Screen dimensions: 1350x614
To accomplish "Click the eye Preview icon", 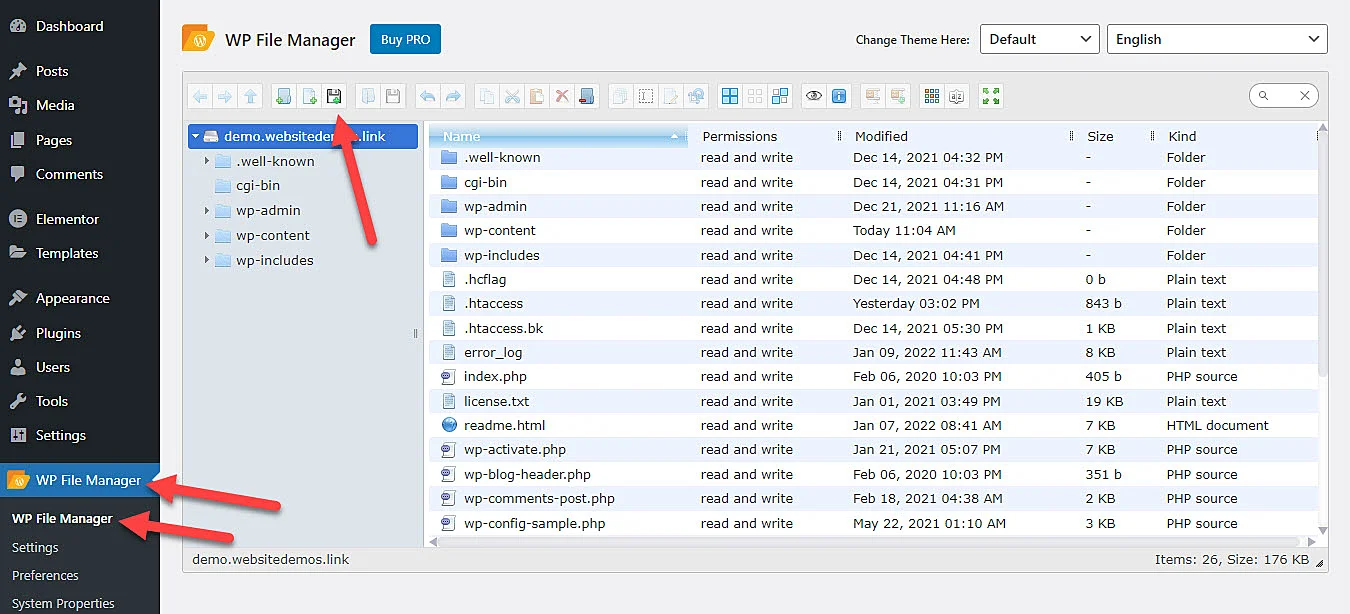I will 814,96.
